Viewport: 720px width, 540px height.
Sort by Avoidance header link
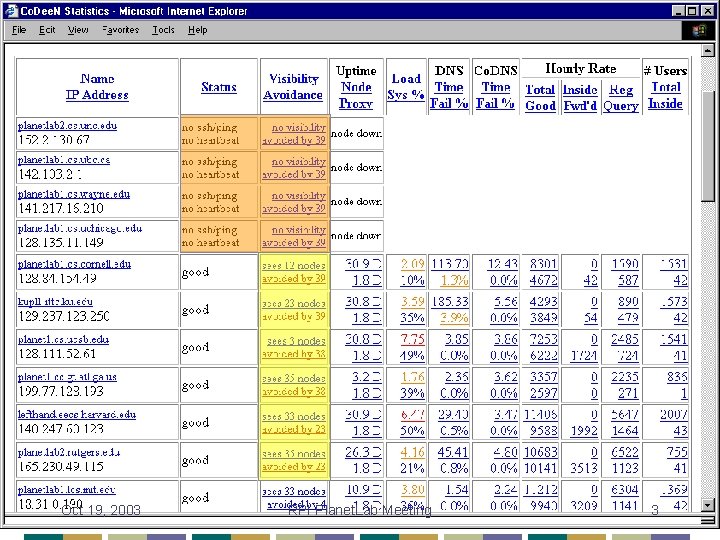pos(293,95)
